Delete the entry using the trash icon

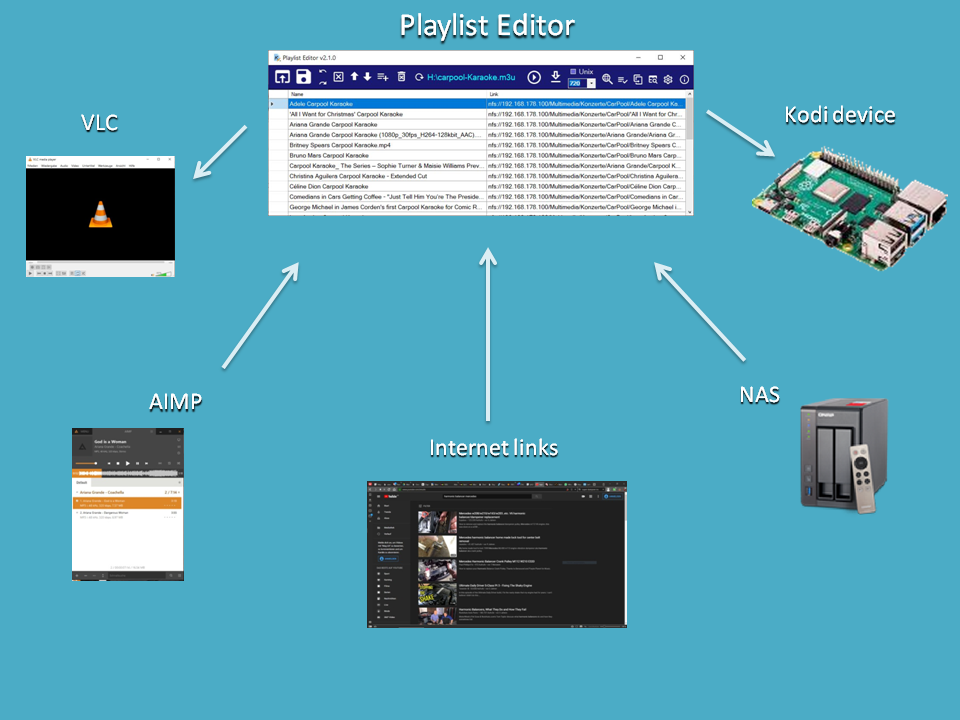pyautogui.click(x=402, y=78)
